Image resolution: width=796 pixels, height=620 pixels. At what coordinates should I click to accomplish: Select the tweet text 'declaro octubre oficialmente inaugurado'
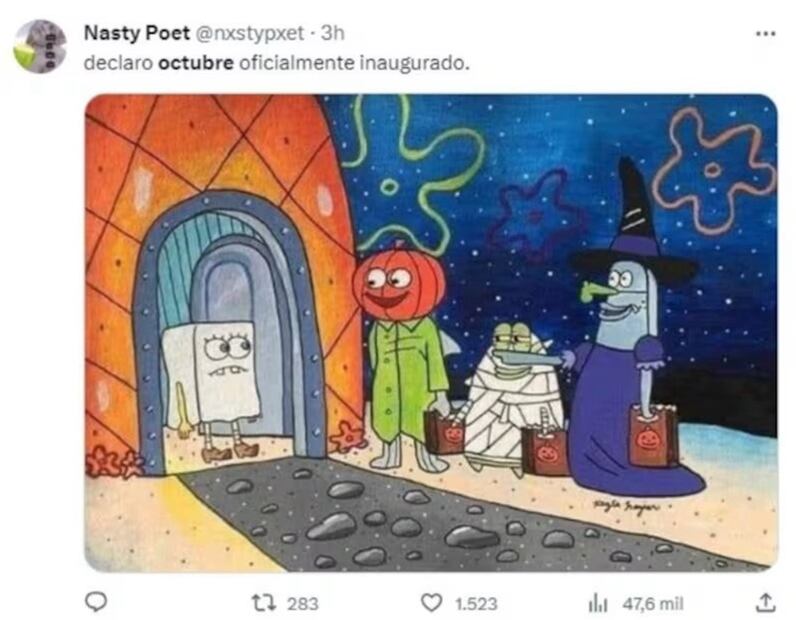coord(277,63)
